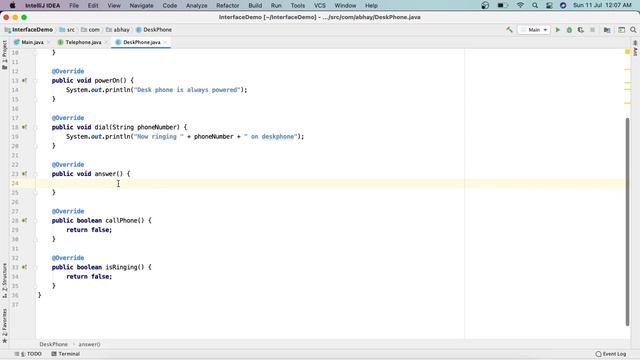Click the clock showing Sun 11 Jul 12:07 AM
Image resolution: width=640 pixels, height=360 pixels.
click(602, 5)
